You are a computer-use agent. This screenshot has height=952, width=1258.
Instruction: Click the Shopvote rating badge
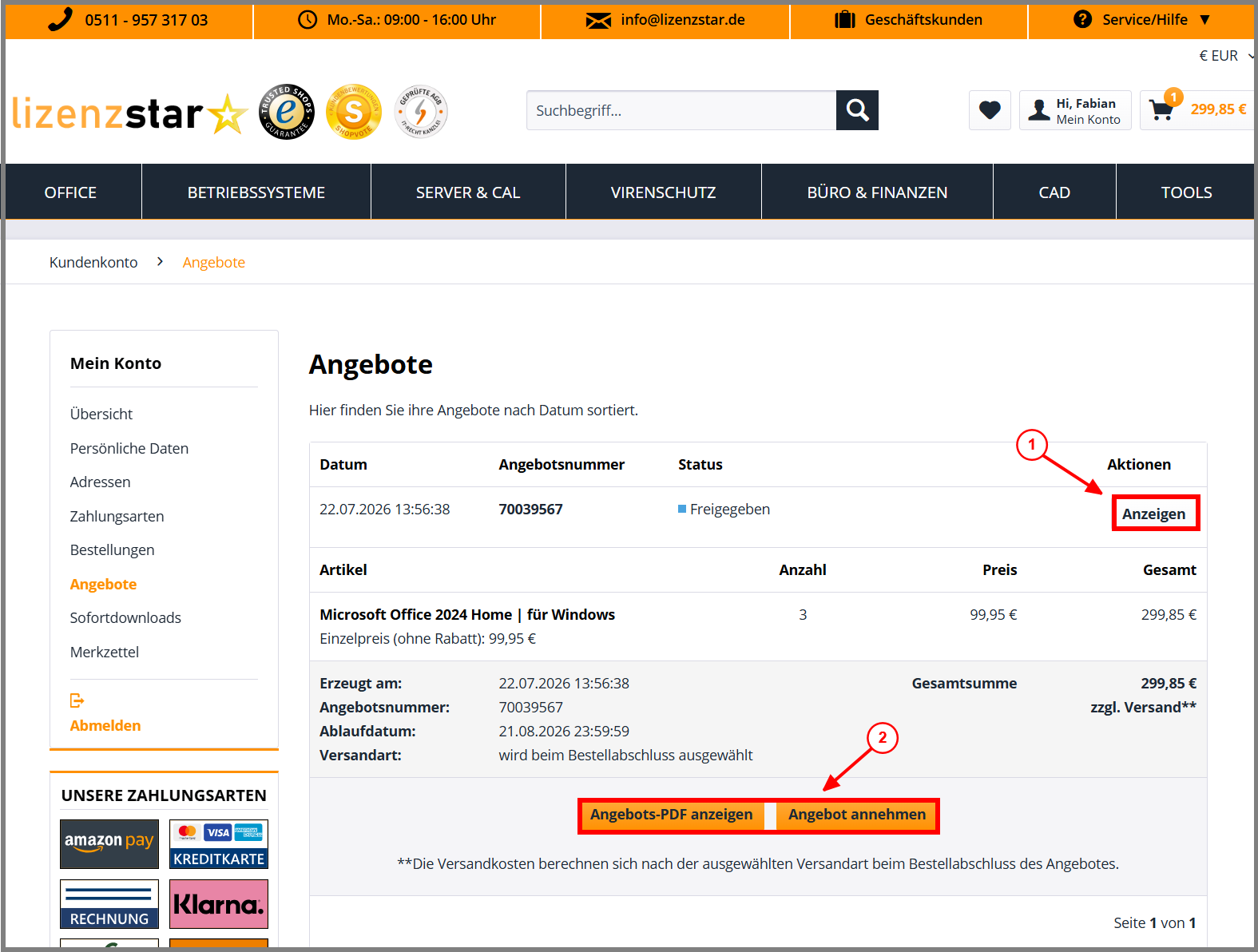pos(354,111)
